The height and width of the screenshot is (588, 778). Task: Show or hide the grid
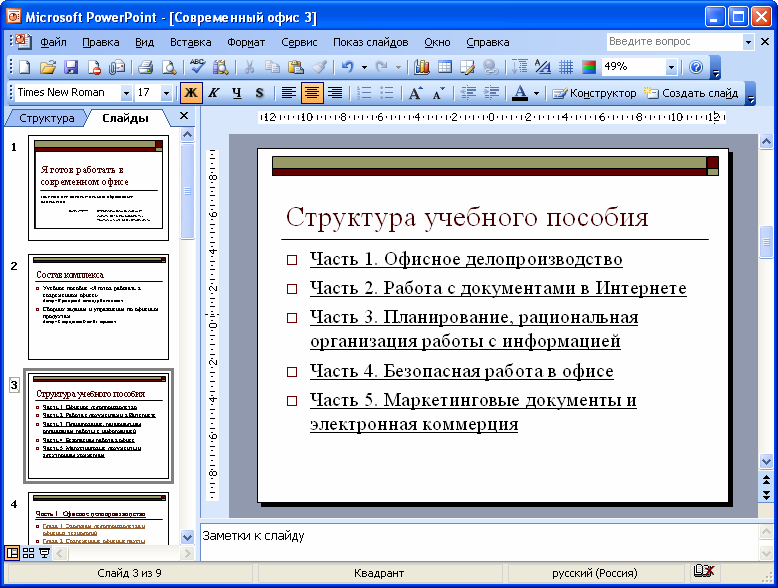[566, 67]
